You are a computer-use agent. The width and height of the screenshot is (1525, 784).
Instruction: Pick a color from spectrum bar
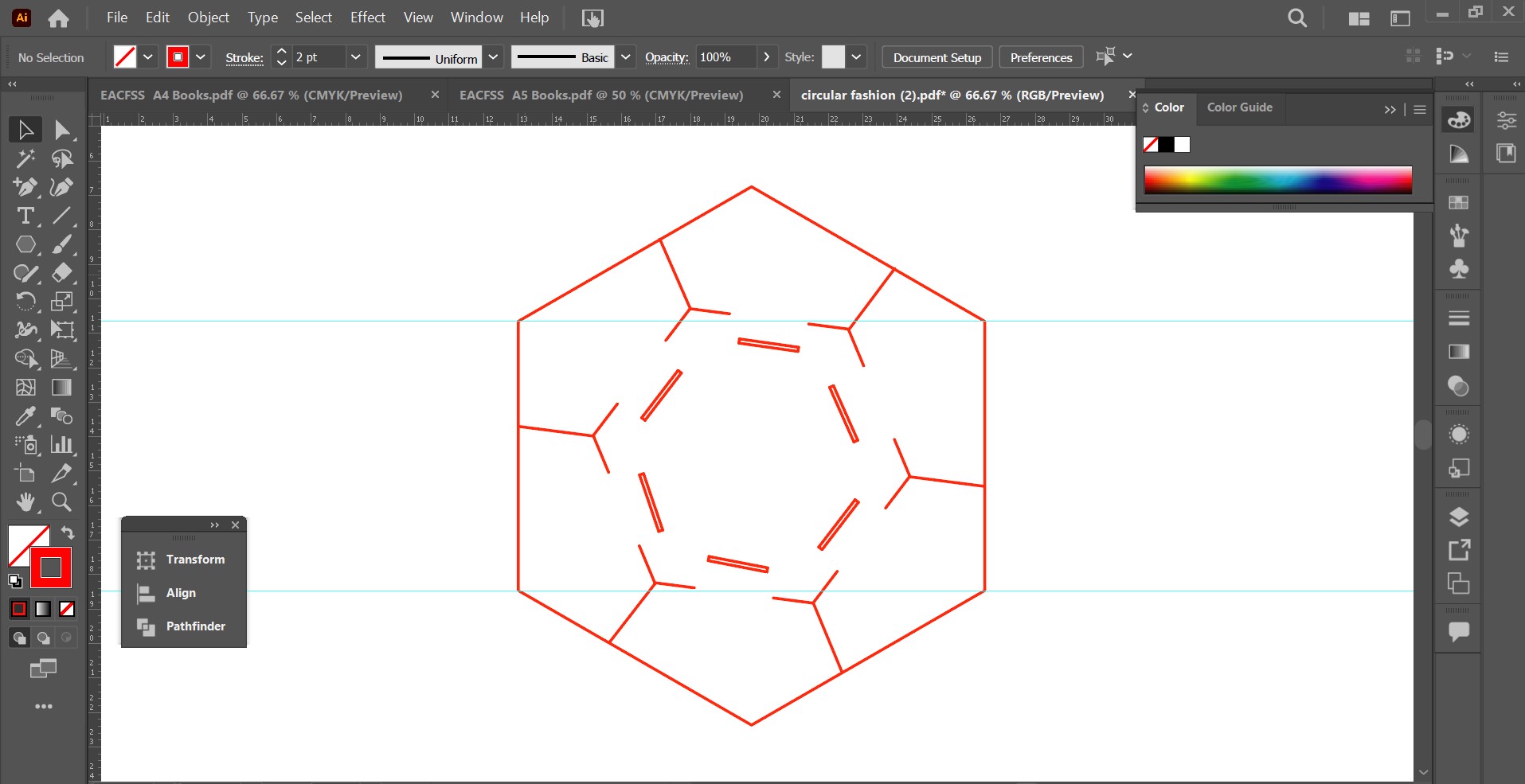coord(1278,180)
